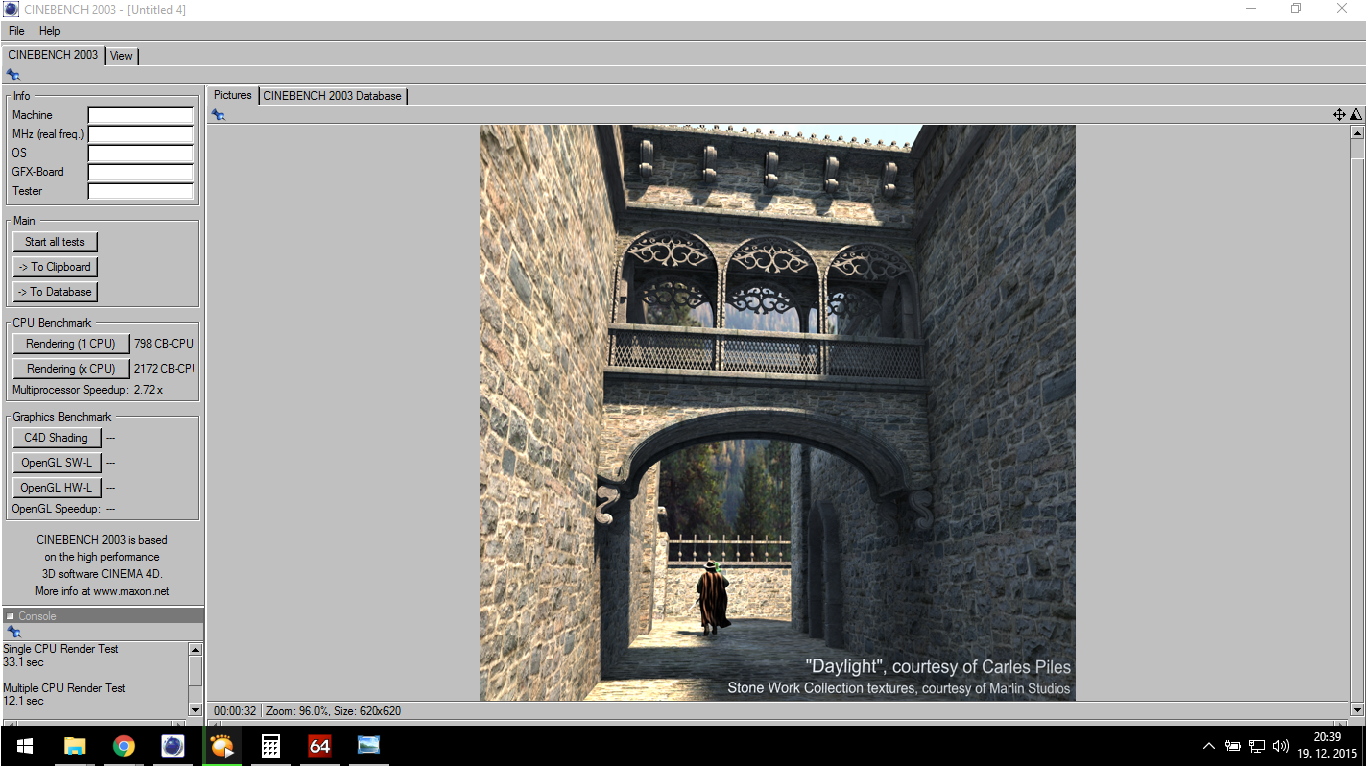Click the 2172 CB-CPU multi-CPU score
The width and height of the screenshot is (1366, 767).
click(164, 369)
